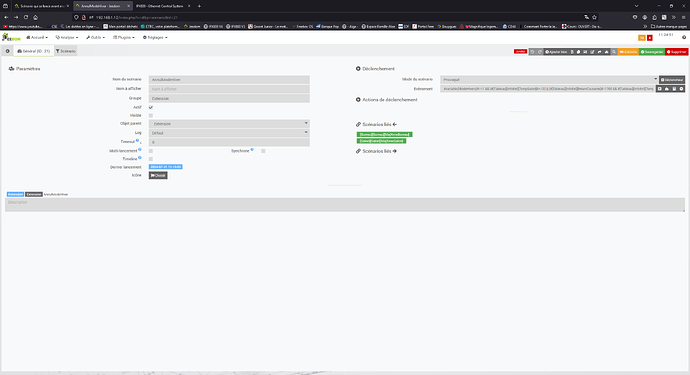Click the help icon near the clock
Viewport: 690px width, 375px height.
684,37
